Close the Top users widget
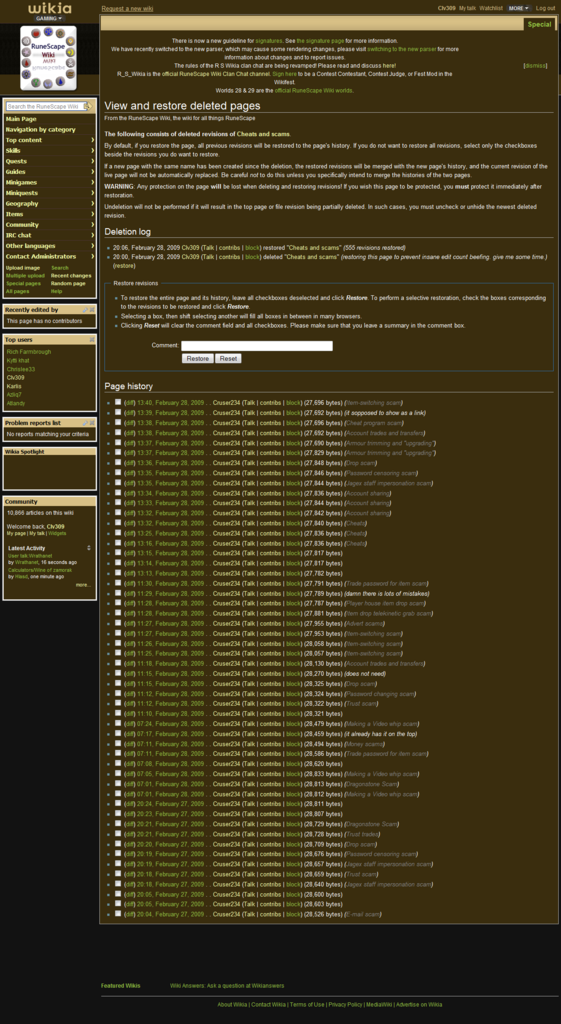This screenshot has width=561, height=1024. (91, 340)
